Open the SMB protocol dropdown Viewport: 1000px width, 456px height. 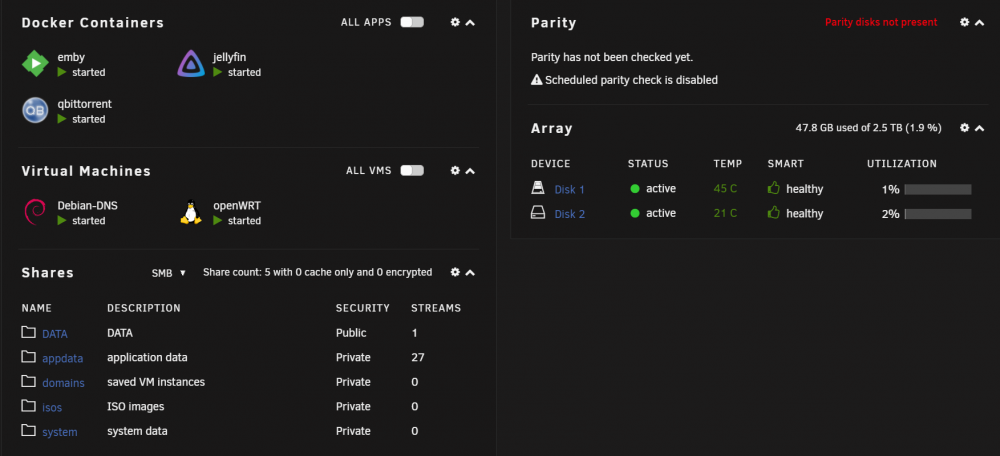[x=168, y=273]
